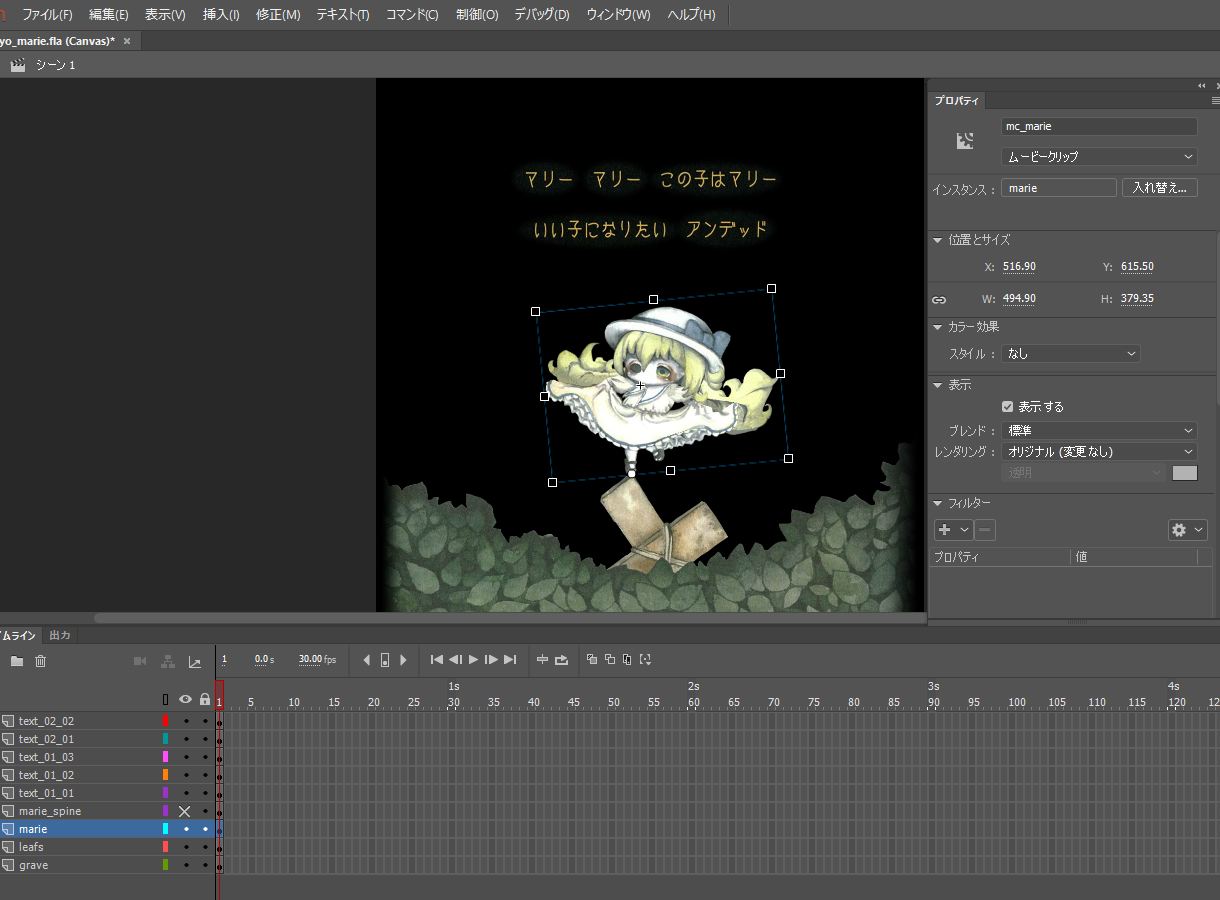Enable onion skin icon
This screenshot has width=1220, height=900.
pyautogui.click(x=592, y=660)
